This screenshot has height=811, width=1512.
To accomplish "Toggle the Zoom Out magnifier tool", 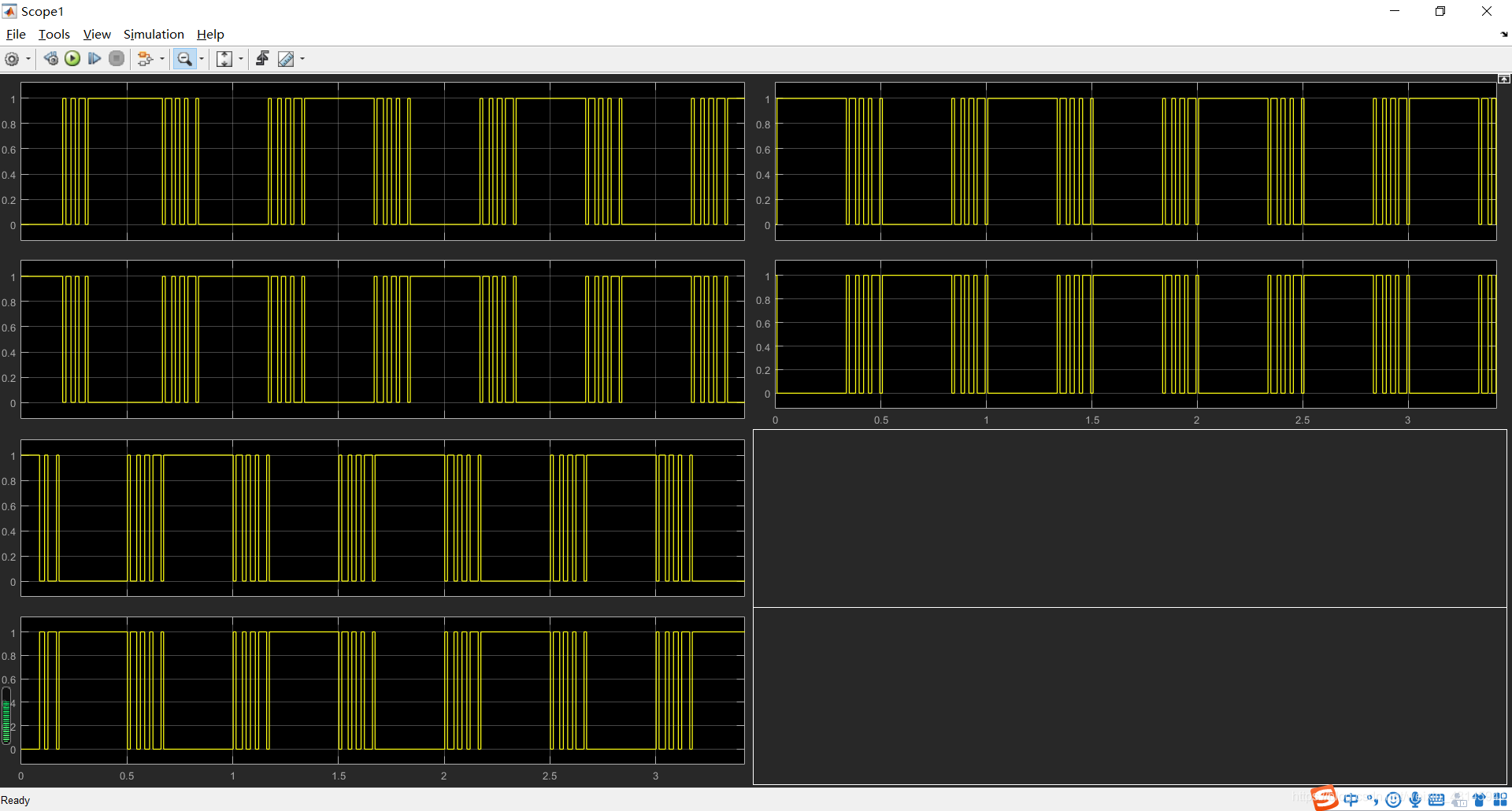I will pos(184,59).
